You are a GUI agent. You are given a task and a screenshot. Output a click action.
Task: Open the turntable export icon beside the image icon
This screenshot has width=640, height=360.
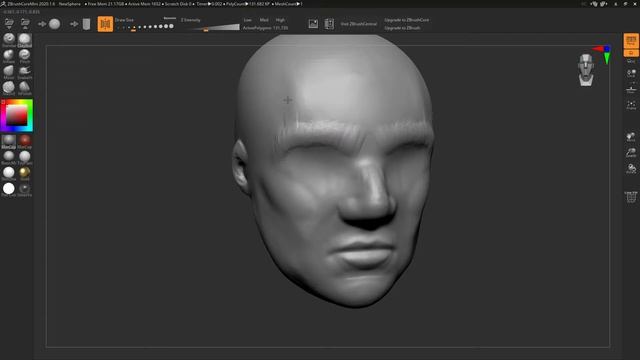[329, 24]
